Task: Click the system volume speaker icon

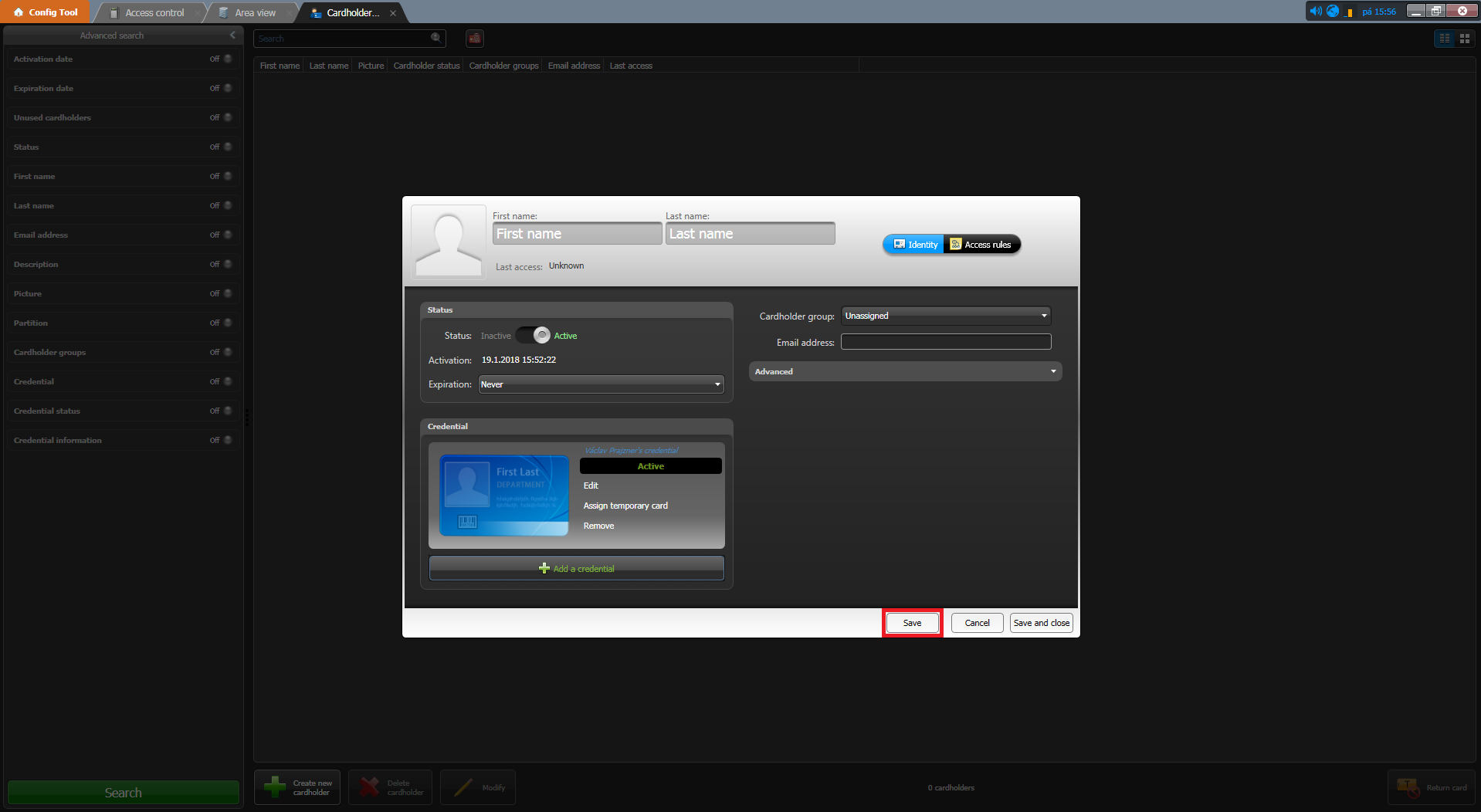Action: point(1315,12)
